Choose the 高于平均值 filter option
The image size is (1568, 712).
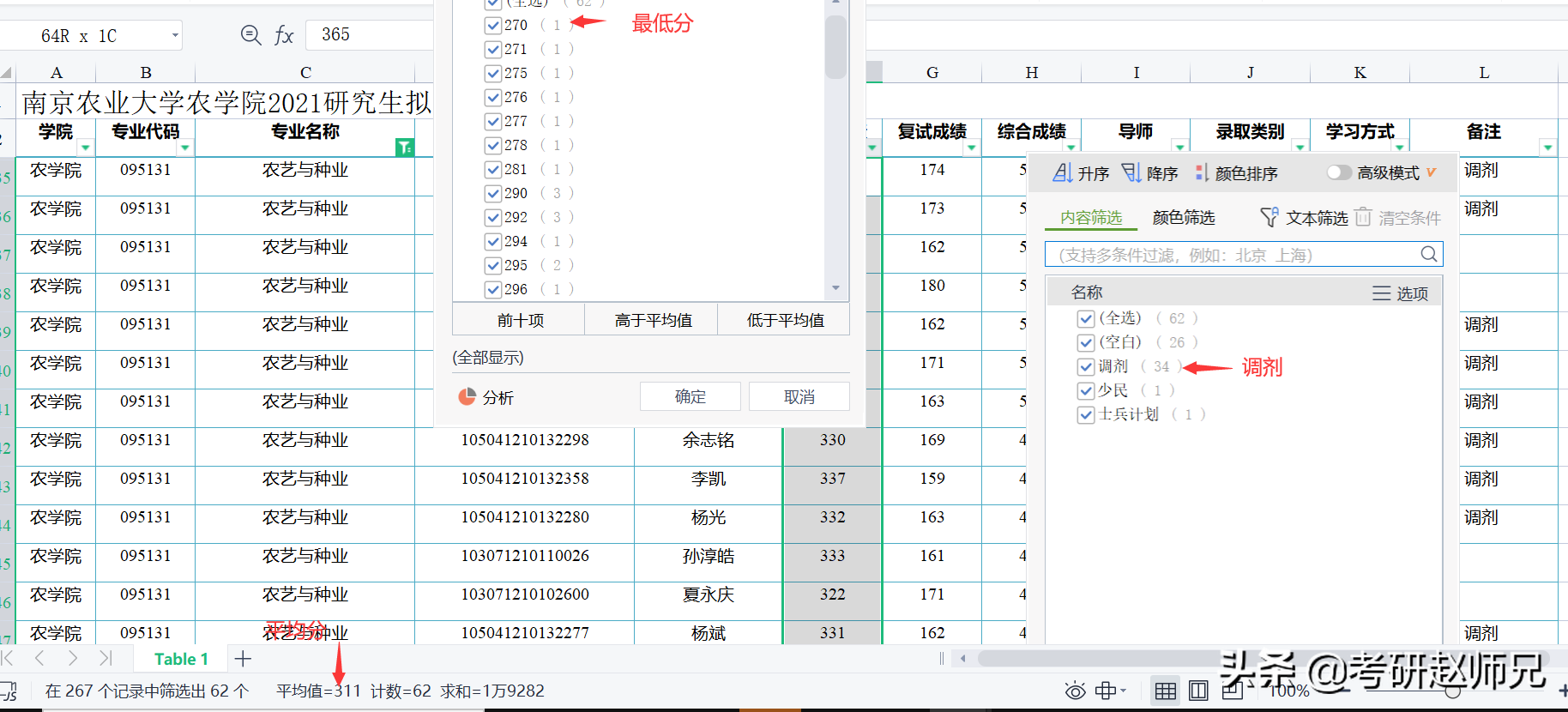click(x=653, y=320)
